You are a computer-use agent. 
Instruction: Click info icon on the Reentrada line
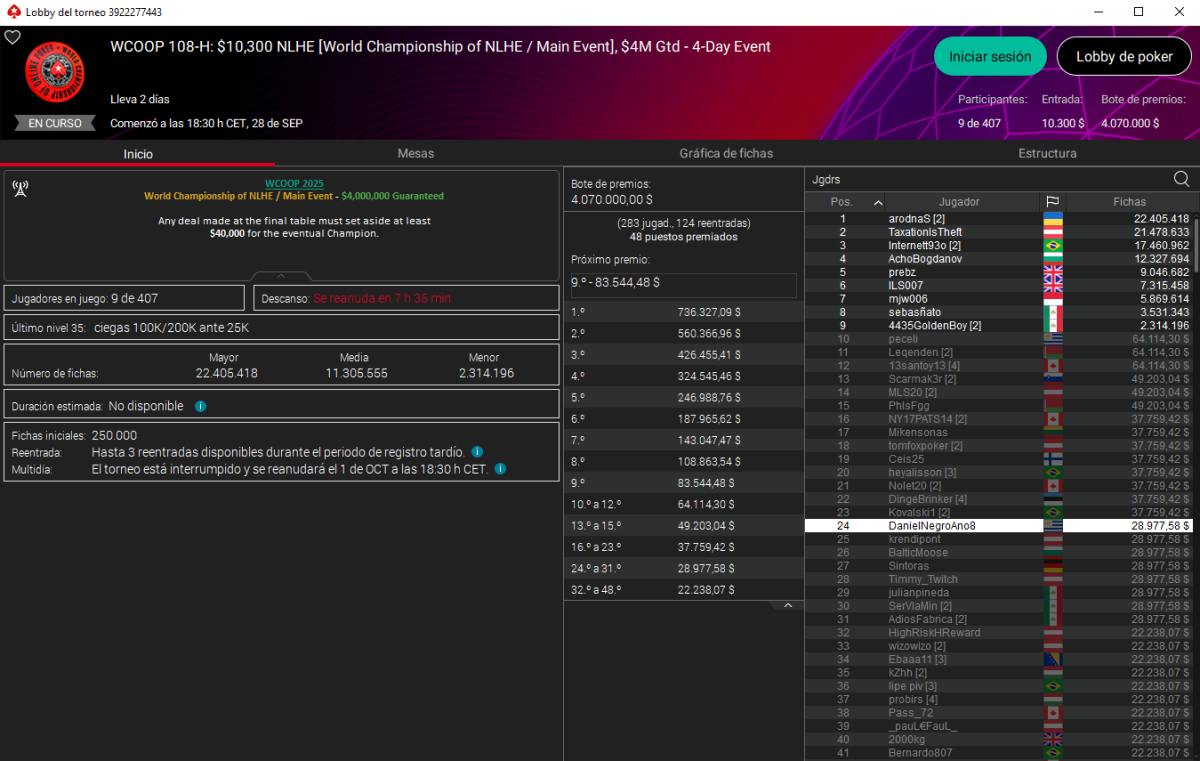tap(477, 452)
